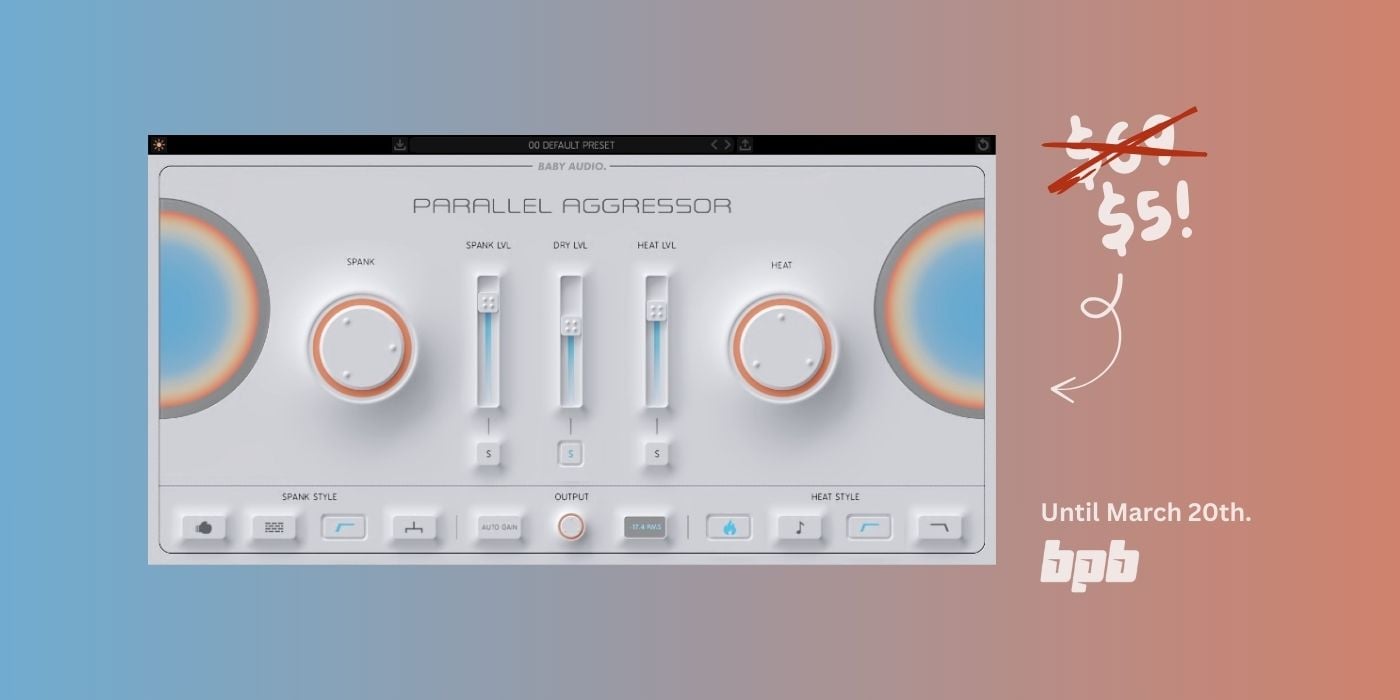Toggle the Heat Style high-cut filter button
The width and height of the screenshot is (1400, 700).
coord(939,528)
